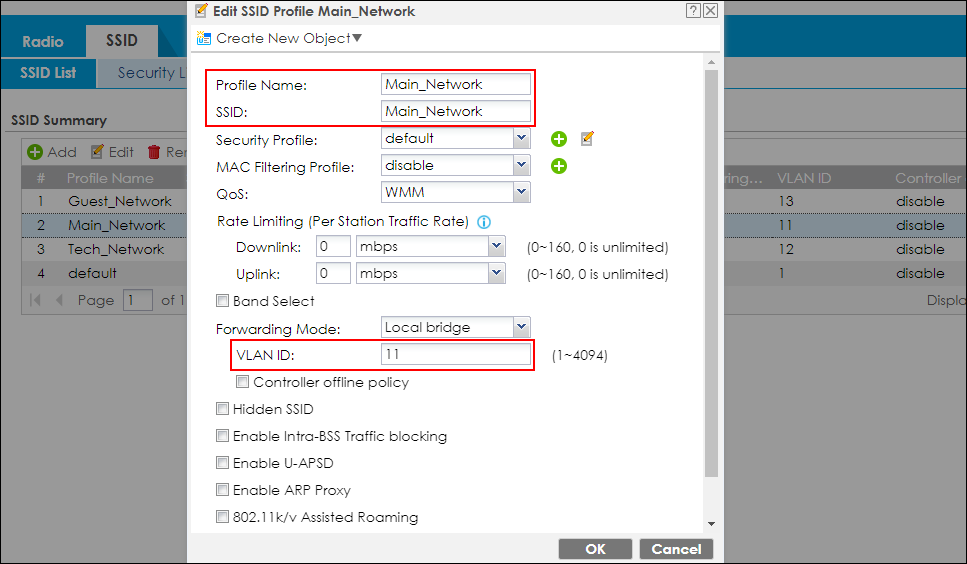Add a new MAC Filtering Profile with green plus

559,166
